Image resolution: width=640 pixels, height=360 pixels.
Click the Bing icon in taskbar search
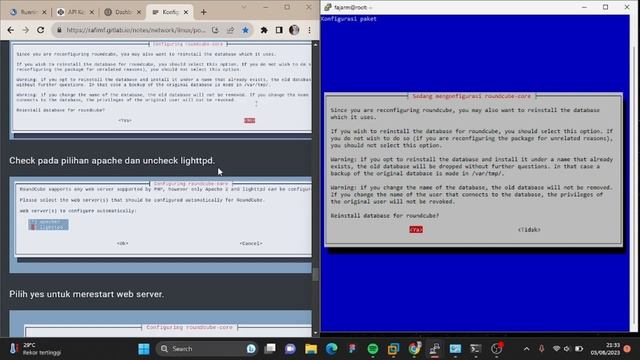click(x=251, y=349)
